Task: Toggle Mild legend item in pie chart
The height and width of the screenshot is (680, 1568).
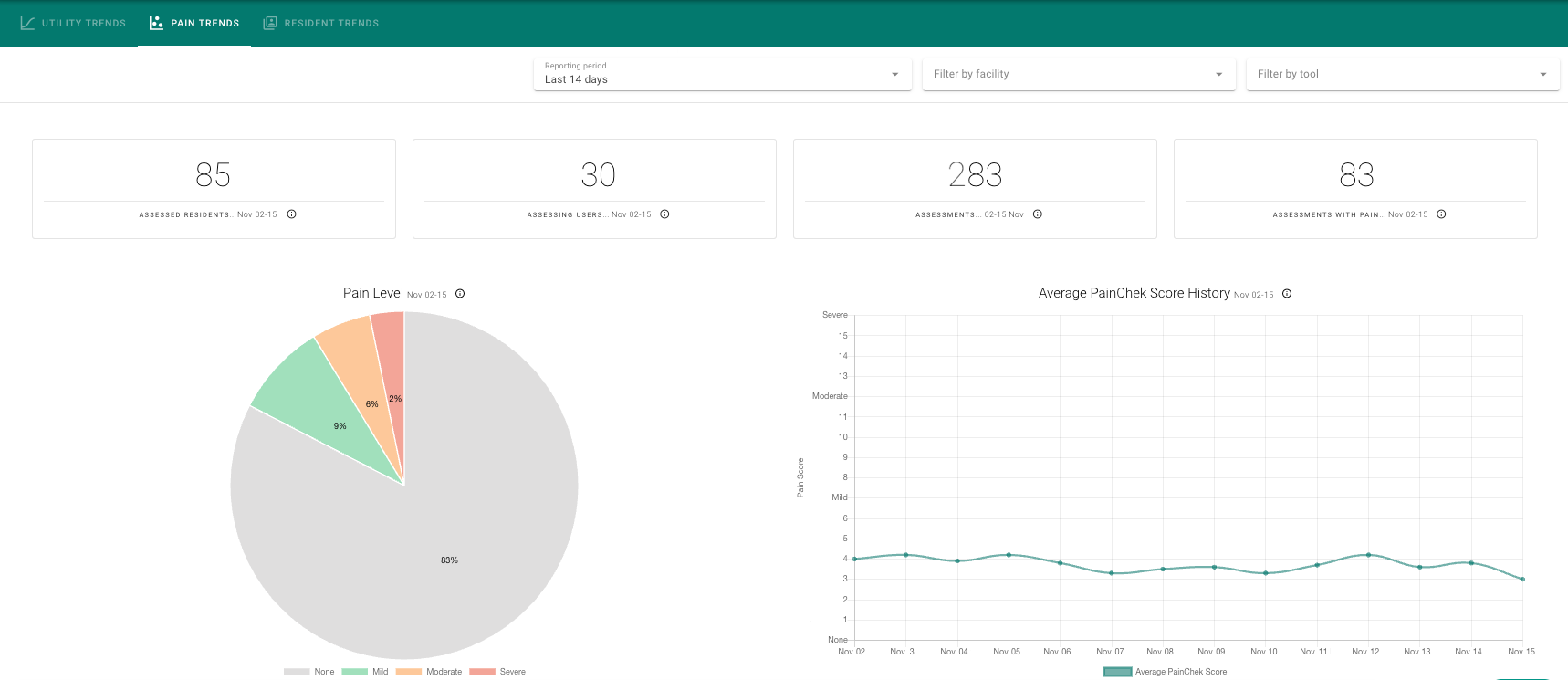Action: 365,672
